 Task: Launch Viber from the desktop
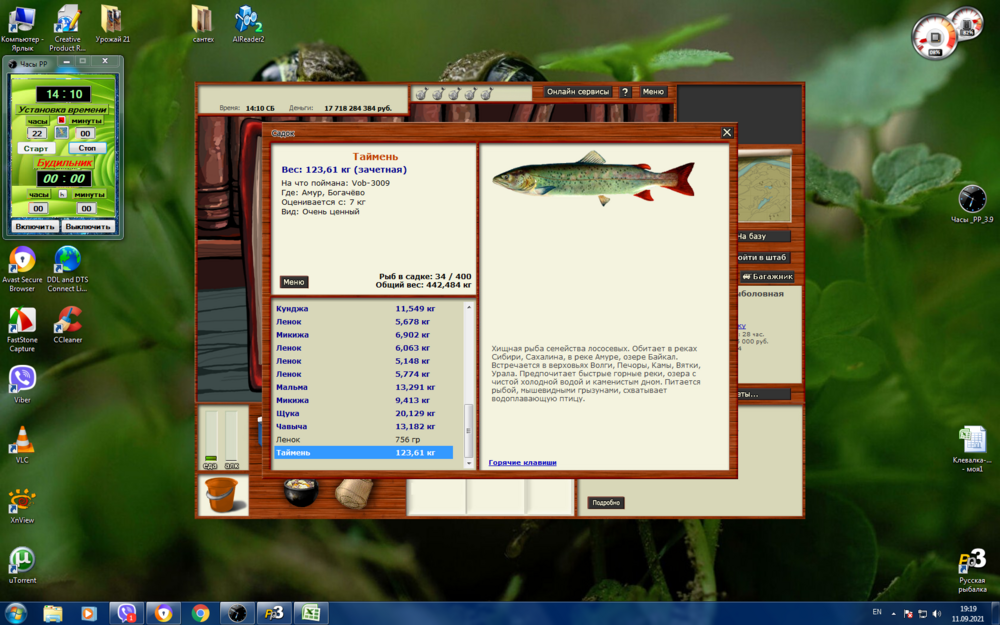(x=22, y=380)
